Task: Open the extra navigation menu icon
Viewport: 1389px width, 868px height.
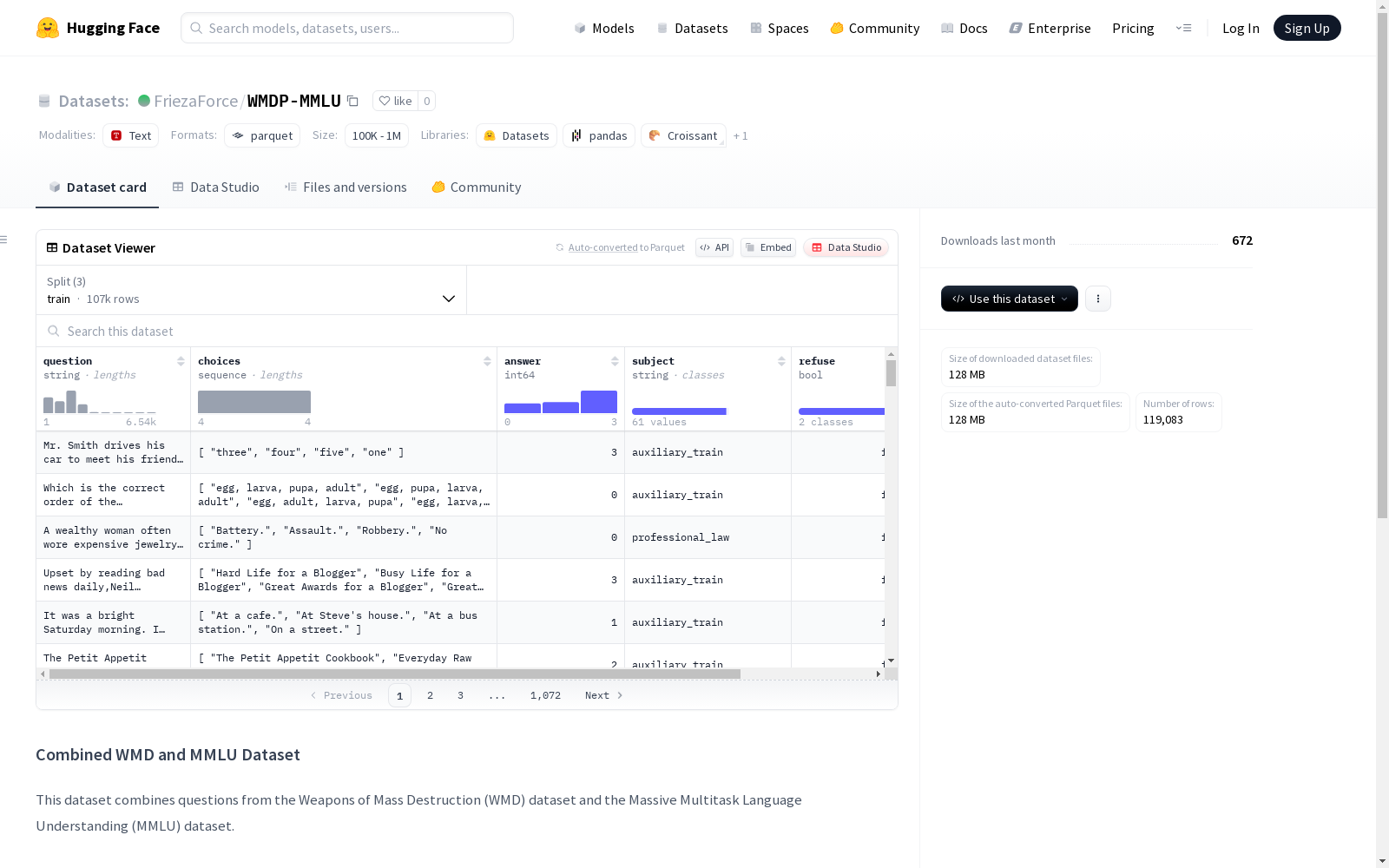Action: (x=1183, y=28)
